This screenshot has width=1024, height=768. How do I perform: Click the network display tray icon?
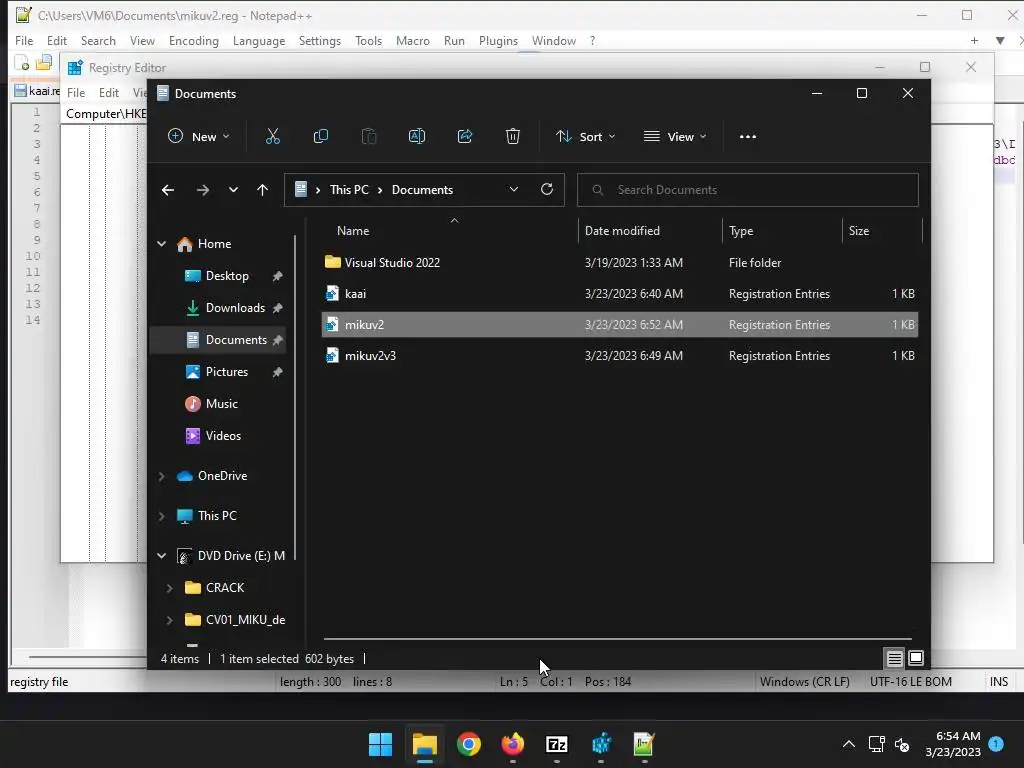point(876,744)
